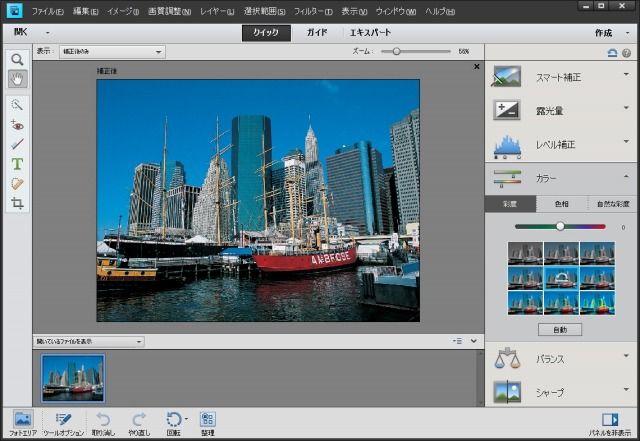Click the reset panel icon

[612, 53]
